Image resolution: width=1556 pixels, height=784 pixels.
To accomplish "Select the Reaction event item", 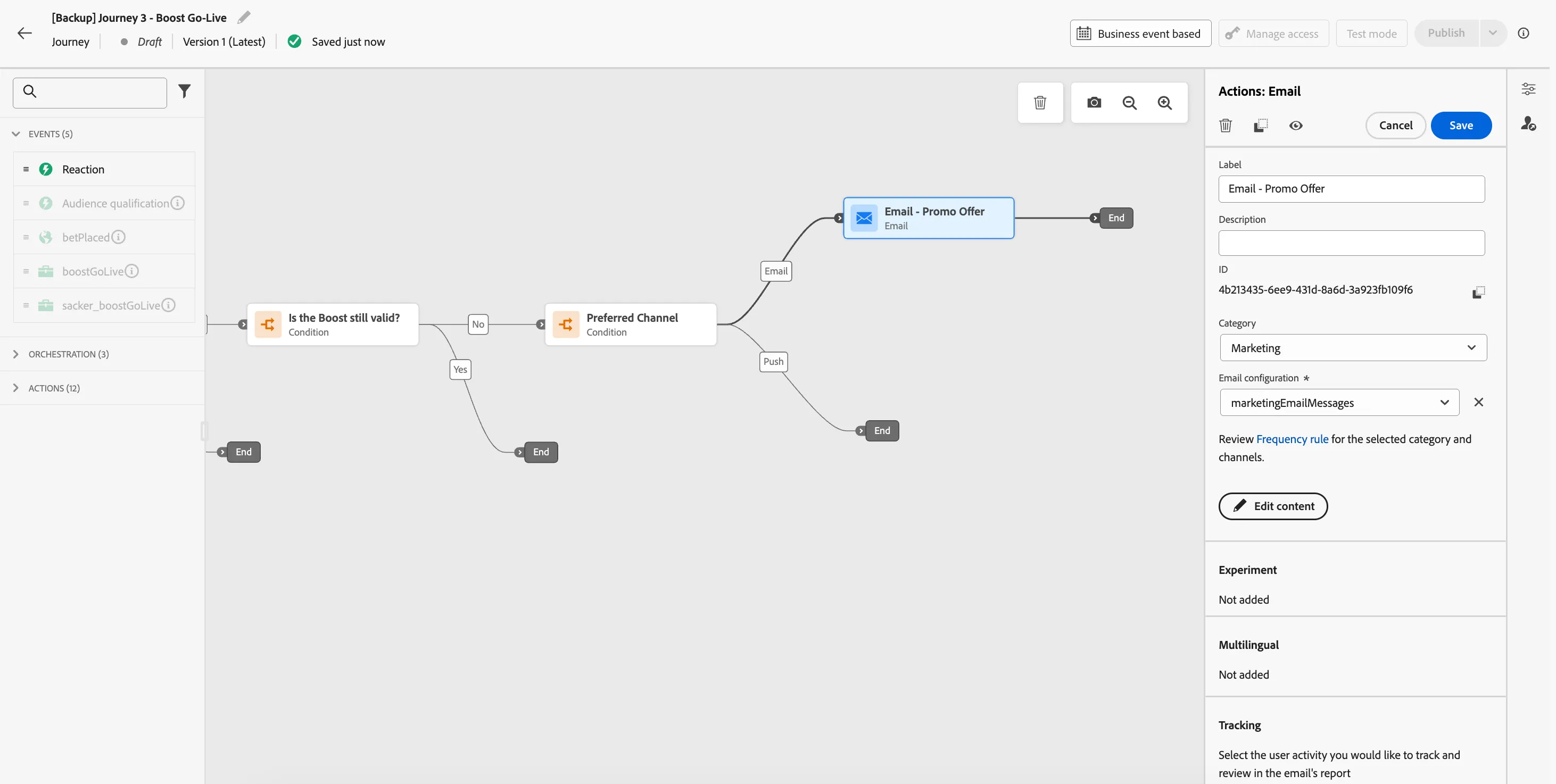I will [104, 169].
